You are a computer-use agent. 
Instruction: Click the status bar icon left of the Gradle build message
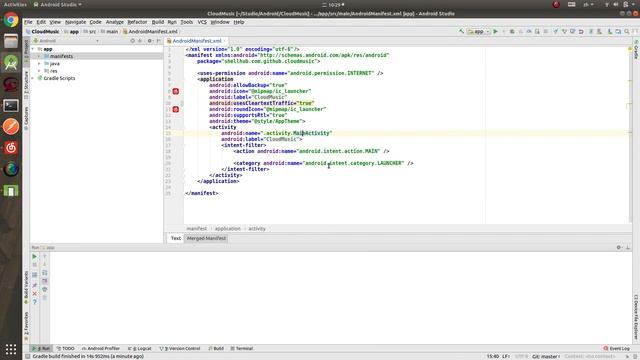(x=27, y=356)
